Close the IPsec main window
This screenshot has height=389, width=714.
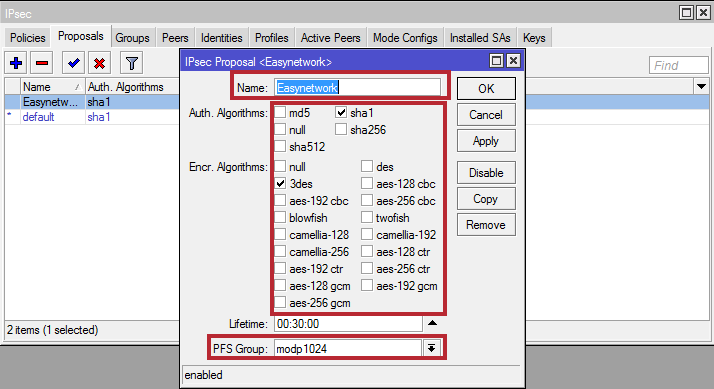point(703,13)
